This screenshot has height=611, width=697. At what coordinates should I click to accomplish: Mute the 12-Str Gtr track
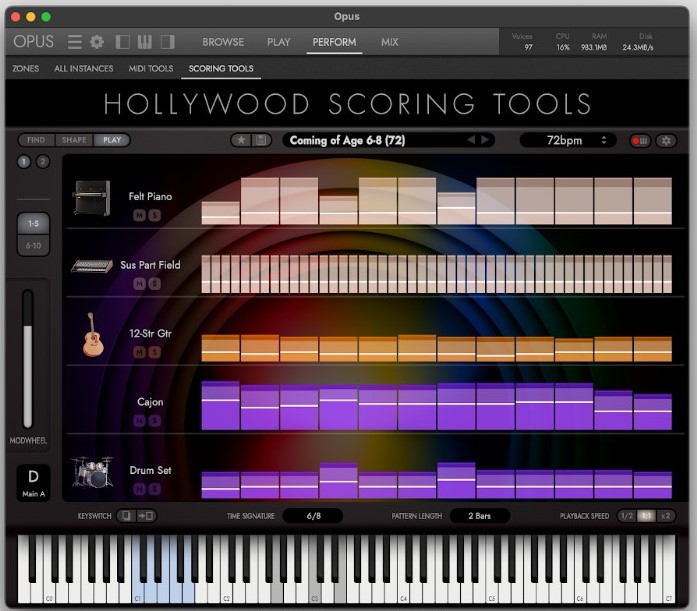(140, 352)
